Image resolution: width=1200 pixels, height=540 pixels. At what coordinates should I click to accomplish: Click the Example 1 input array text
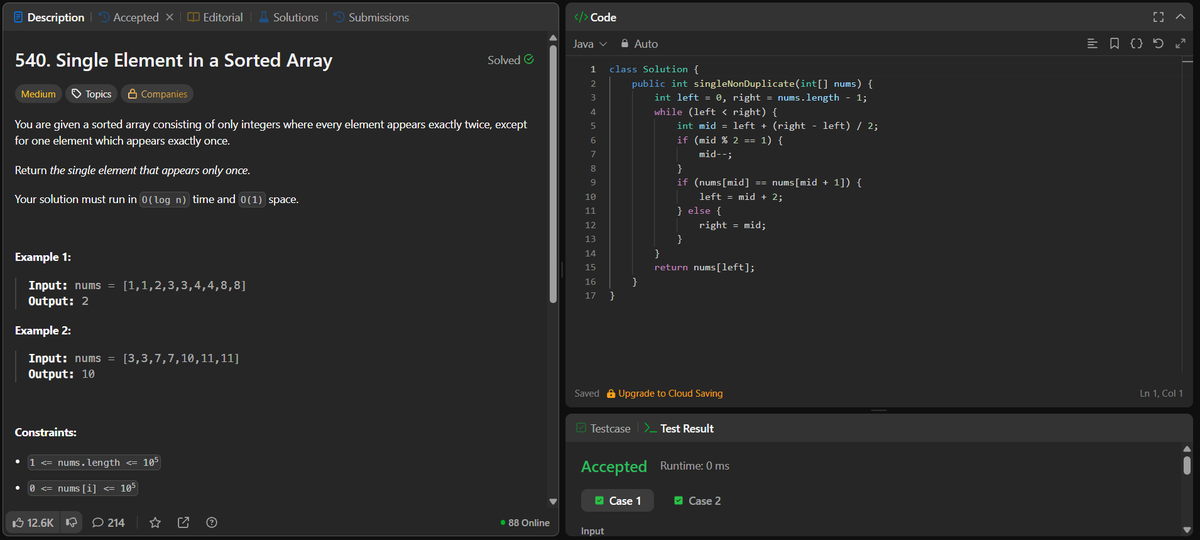pyautogui.click(x=183, y=286)
